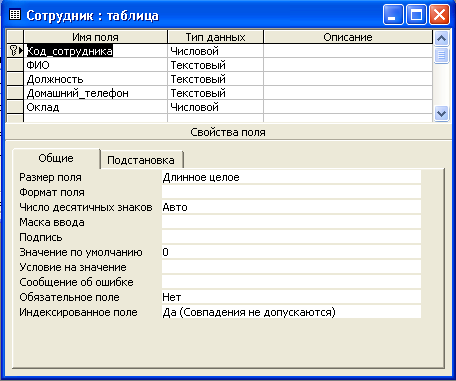Switch to the Подстановка tab
Screen dimensions: 456x381
[141, 160]
